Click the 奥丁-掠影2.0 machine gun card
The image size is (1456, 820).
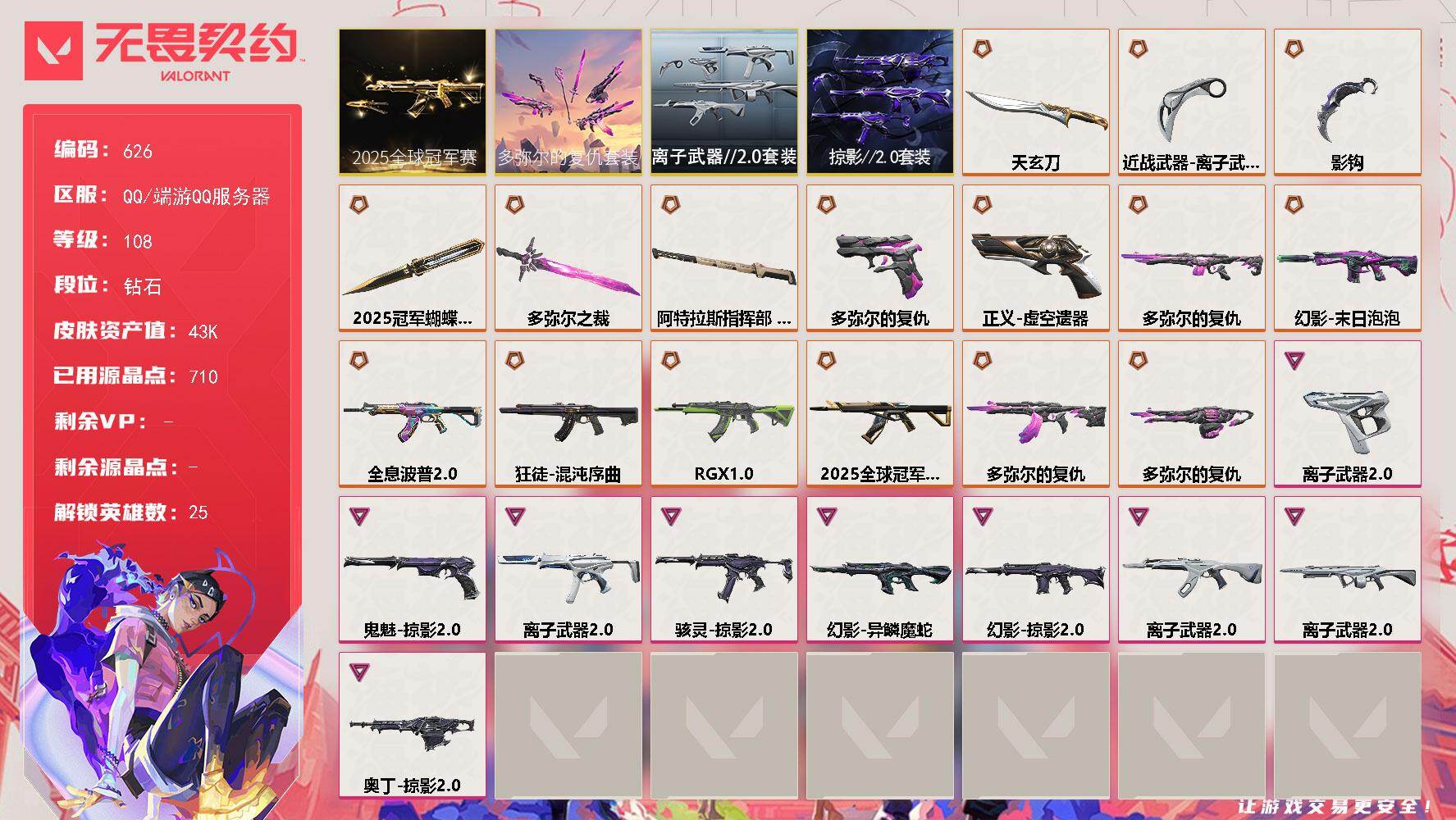coord(413,725)
